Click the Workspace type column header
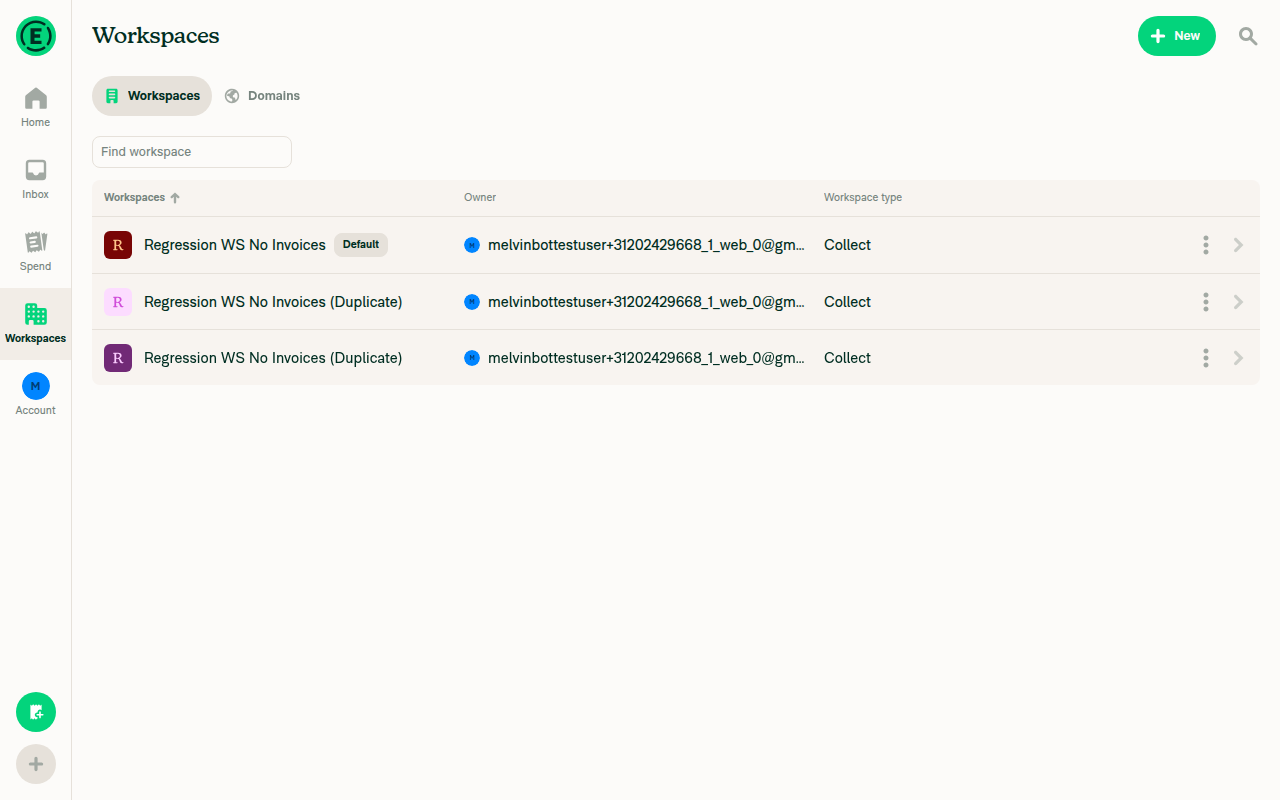1280x800 pixels. [x=863, y=198]
